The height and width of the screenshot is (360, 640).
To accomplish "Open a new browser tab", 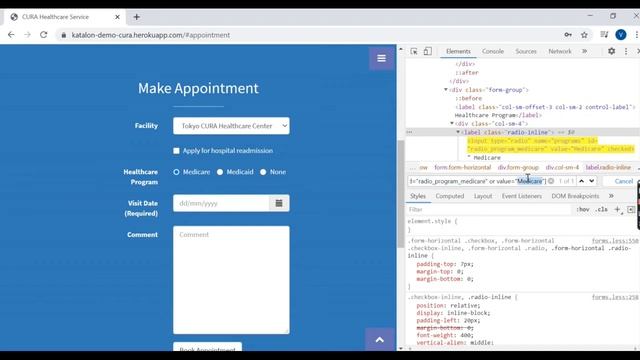I will coord(137,17).
